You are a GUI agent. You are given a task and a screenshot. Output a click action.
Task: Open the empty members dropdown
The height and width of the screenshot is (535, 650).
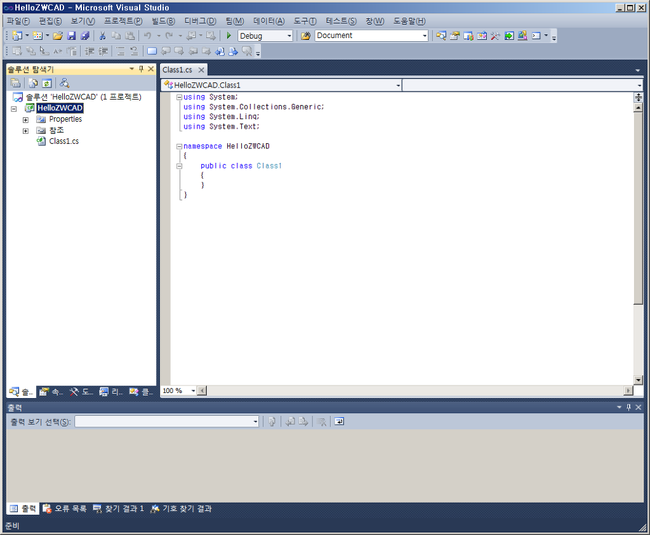click(x=639, y=85)
